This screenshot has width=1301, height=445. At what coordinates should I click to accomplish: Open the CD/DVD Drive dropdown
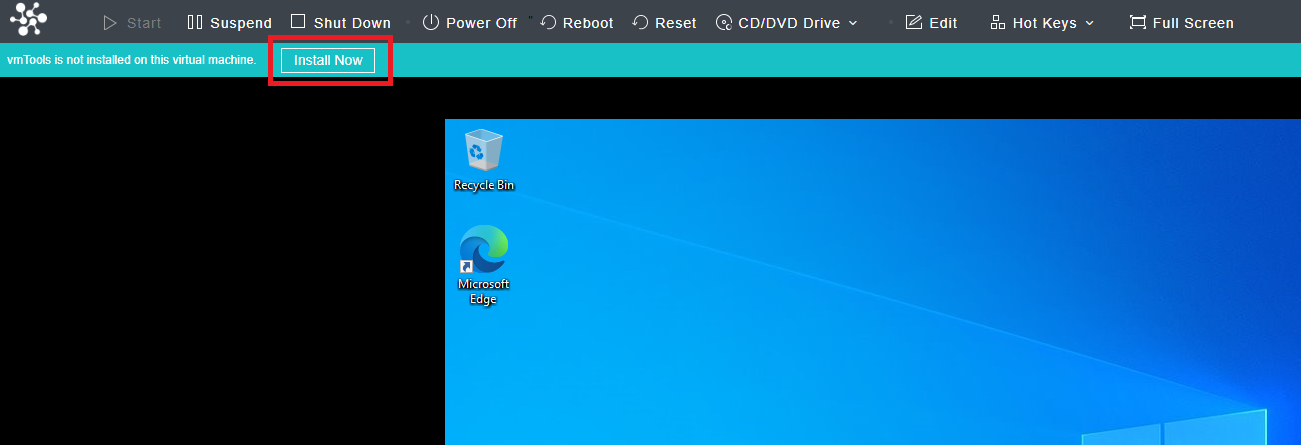tap(787, 22)
